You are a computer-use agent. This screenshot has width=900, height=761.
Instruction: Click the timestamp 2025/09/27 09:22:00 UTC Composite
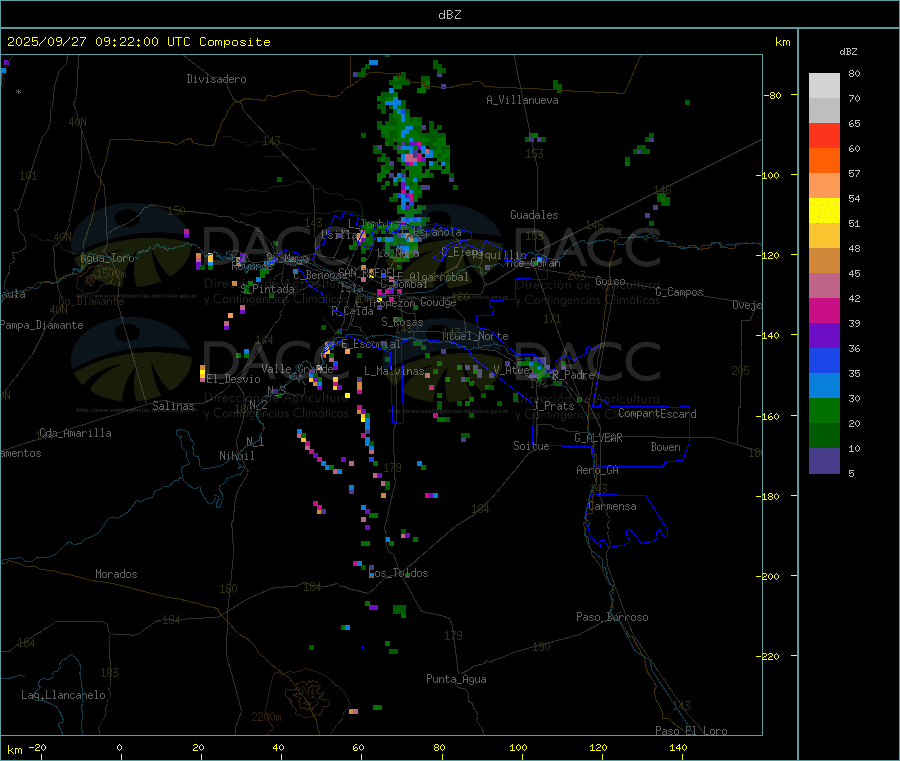(138, 42)
